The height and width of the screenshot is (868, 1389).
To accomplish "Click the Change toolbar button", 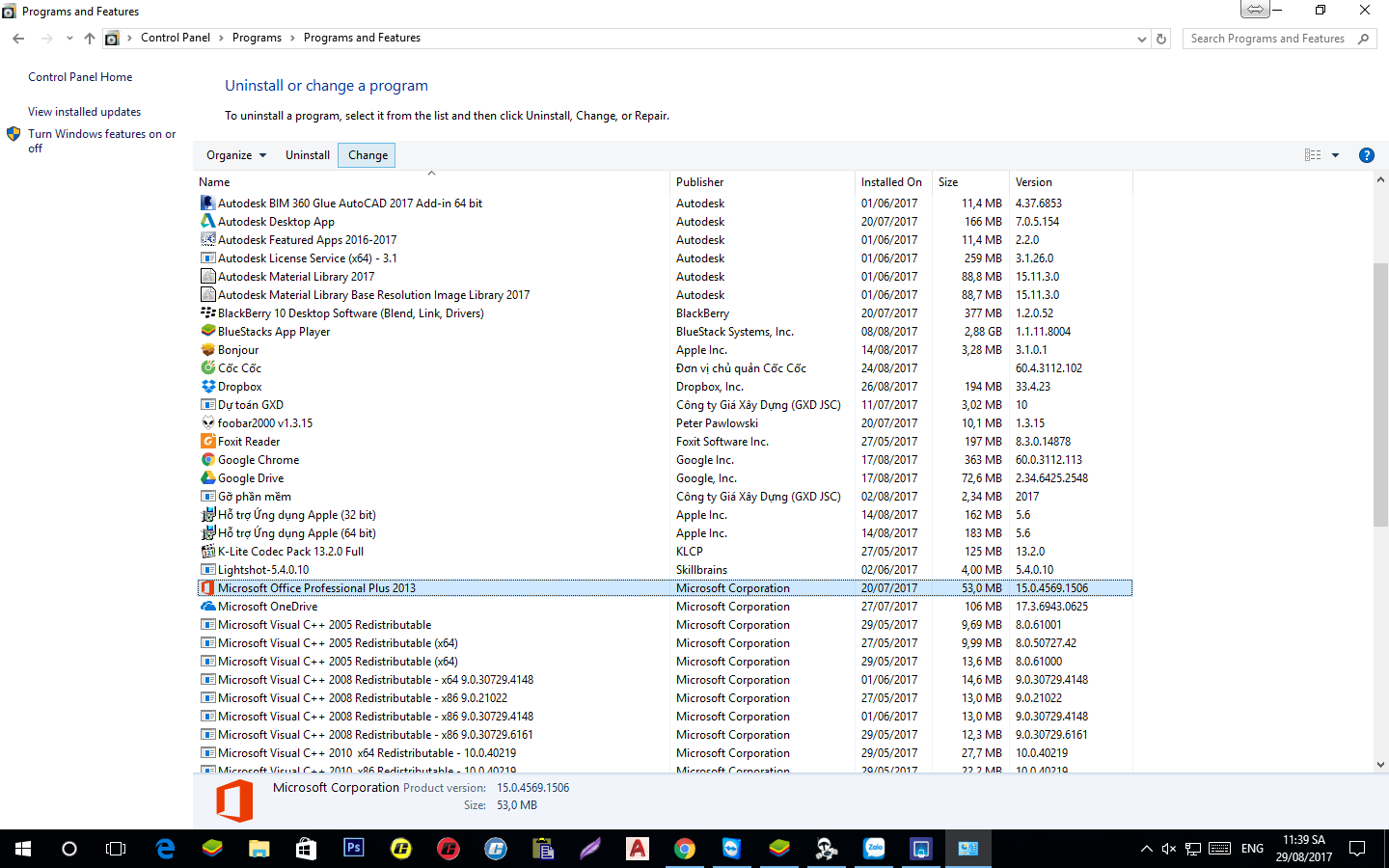I will coord(368,155).
